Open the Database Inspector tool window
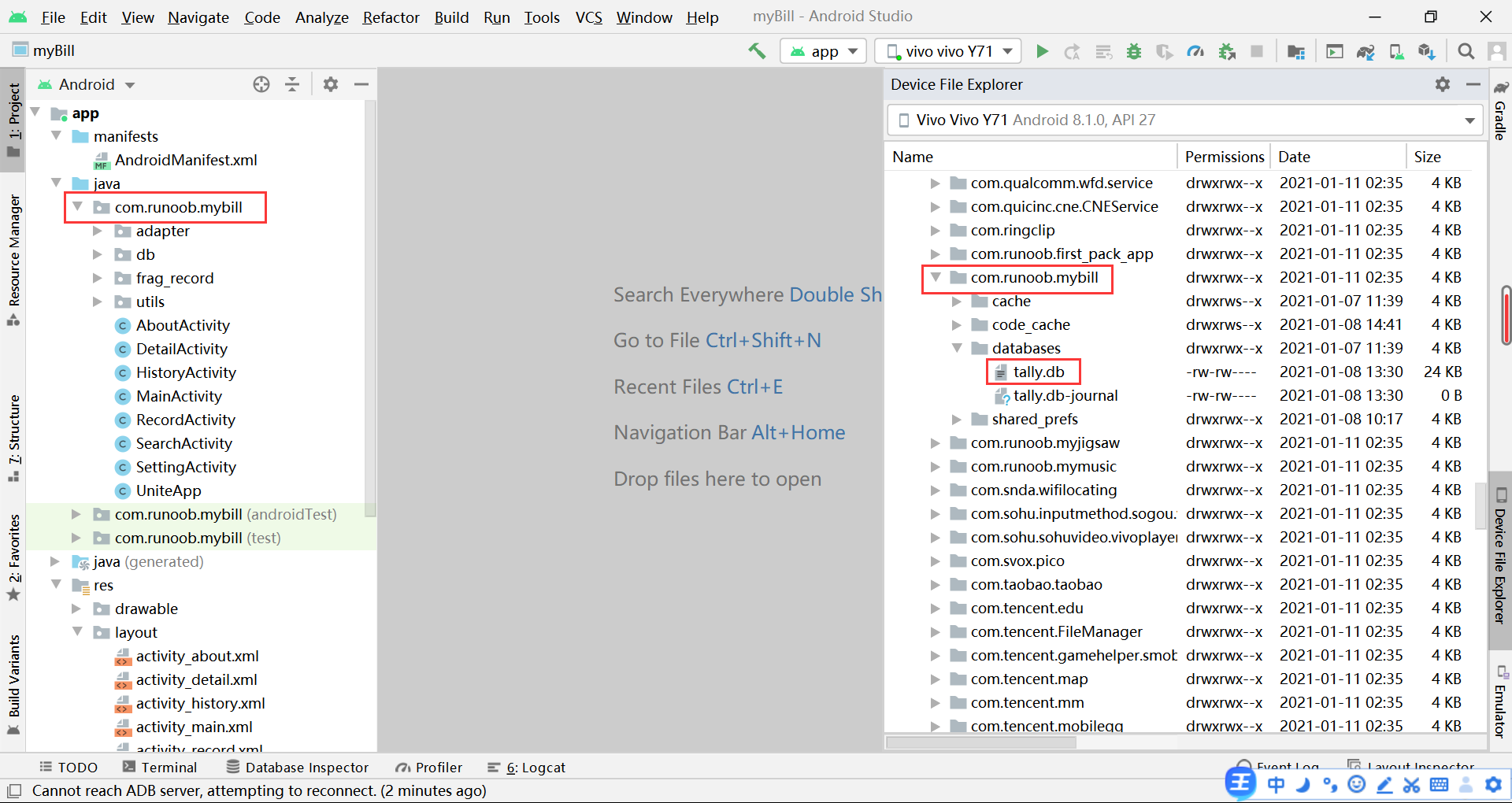The image size is (1512, 803). [x=298, y=768]
